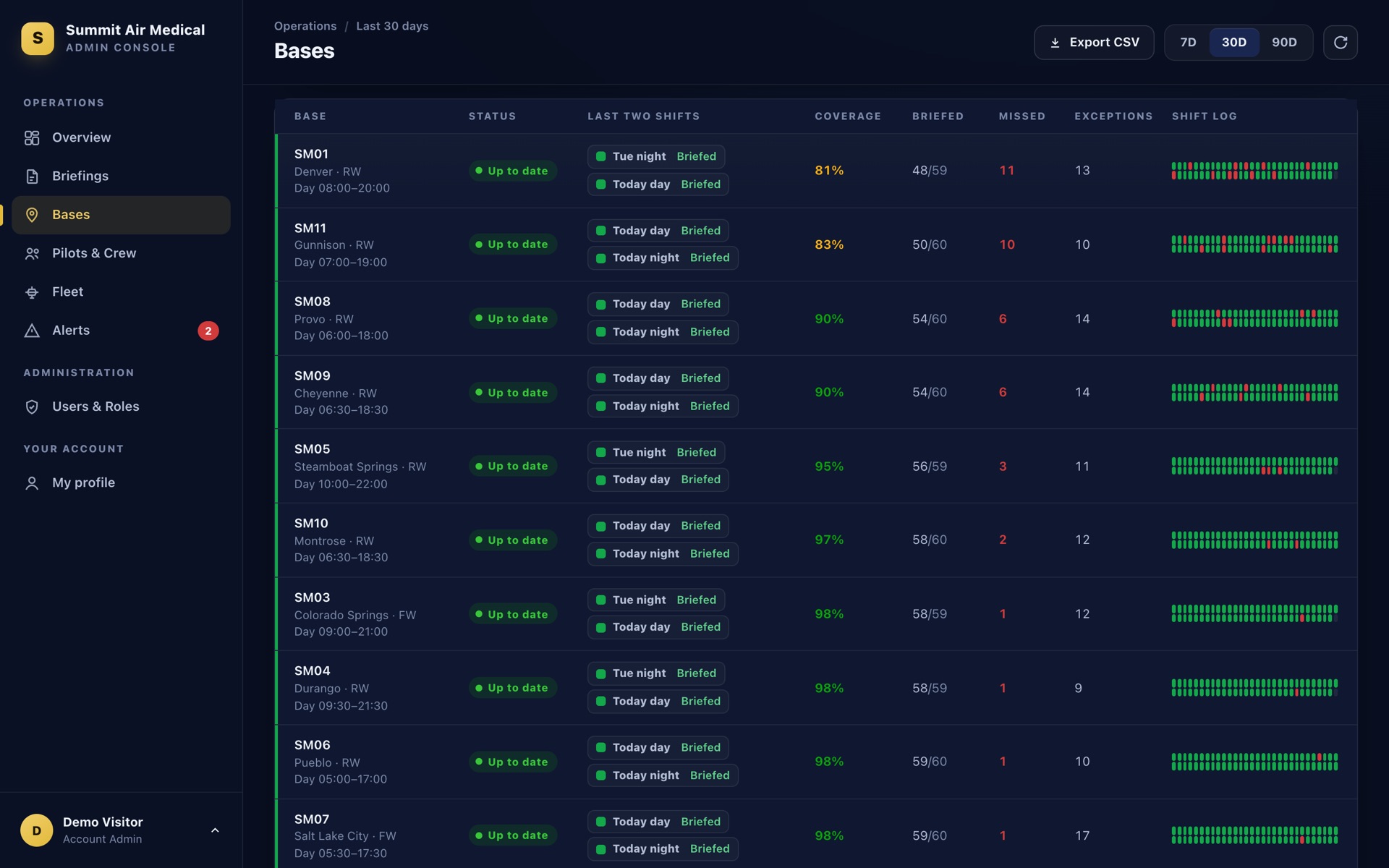Image resolution: width=1389 pixels, height=868 pixels.
Task: Click the missed count 10 for SM11
Action: click(x=1007, y=245)
